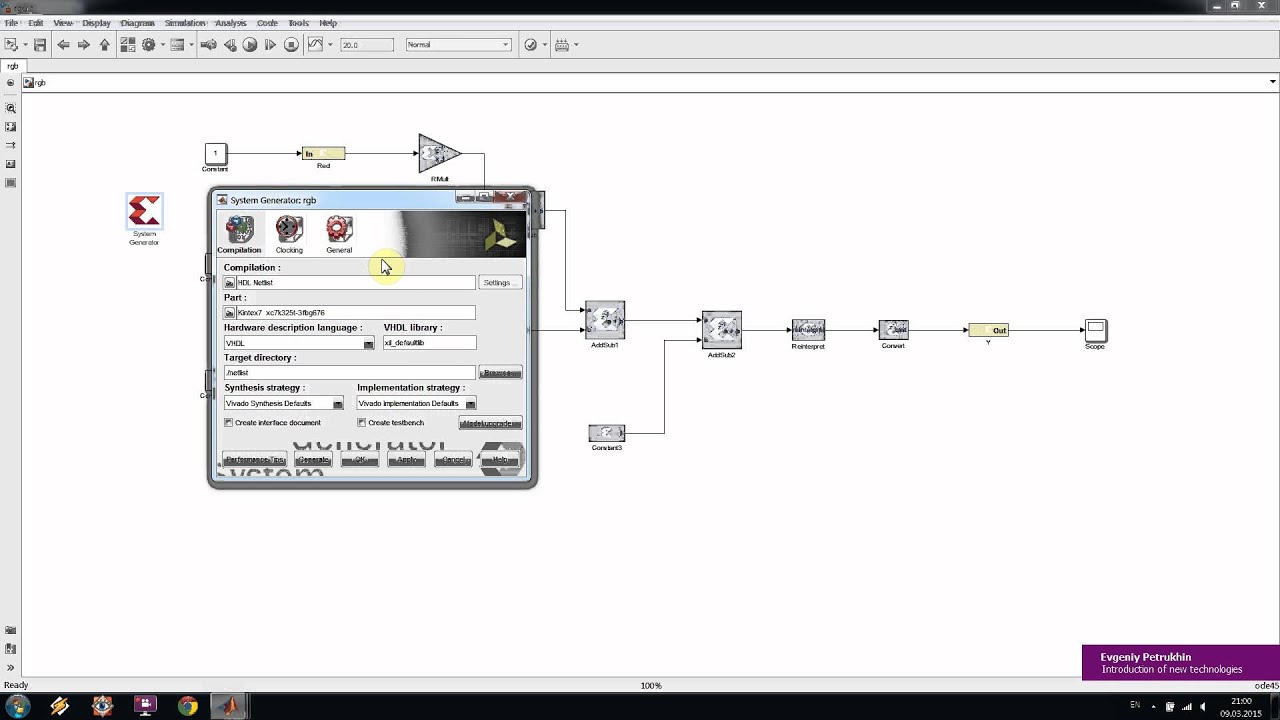Viewport: 1280px width, 720px height.
Task: Open the File menu
Action: click(11, 23)
